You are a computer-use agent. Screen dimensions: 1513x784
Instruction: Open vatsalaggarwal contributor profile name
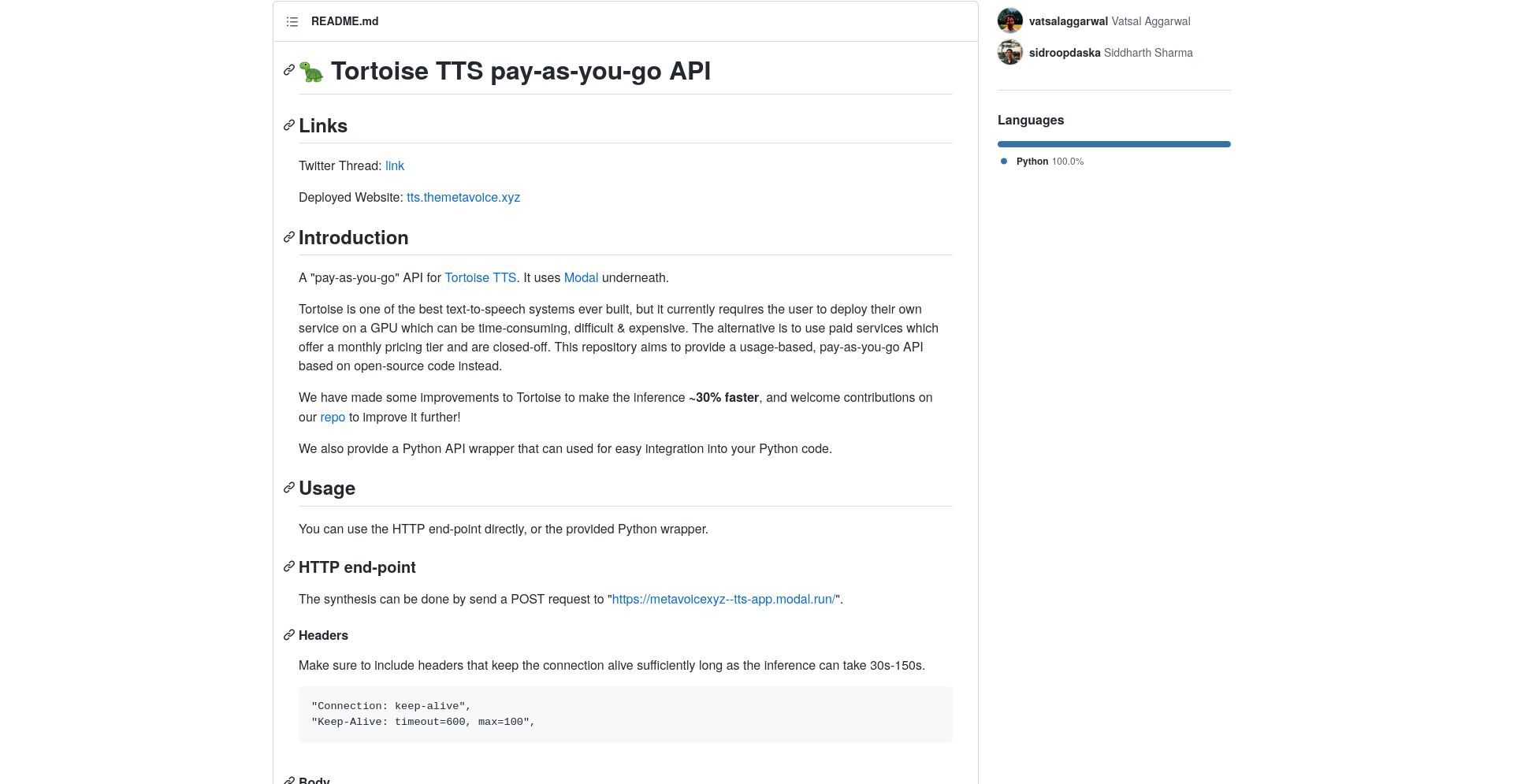[1069, 21]
